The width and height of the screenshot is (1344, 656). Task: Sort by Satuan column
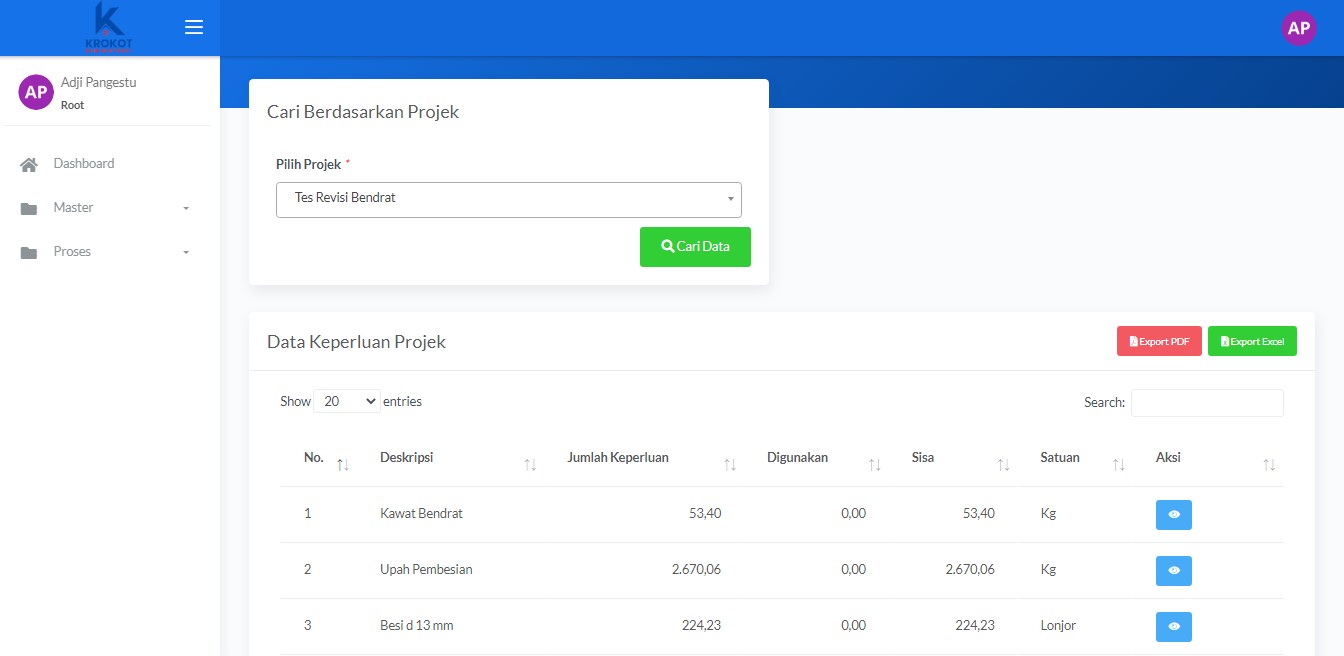click(x=1118, y=464)
